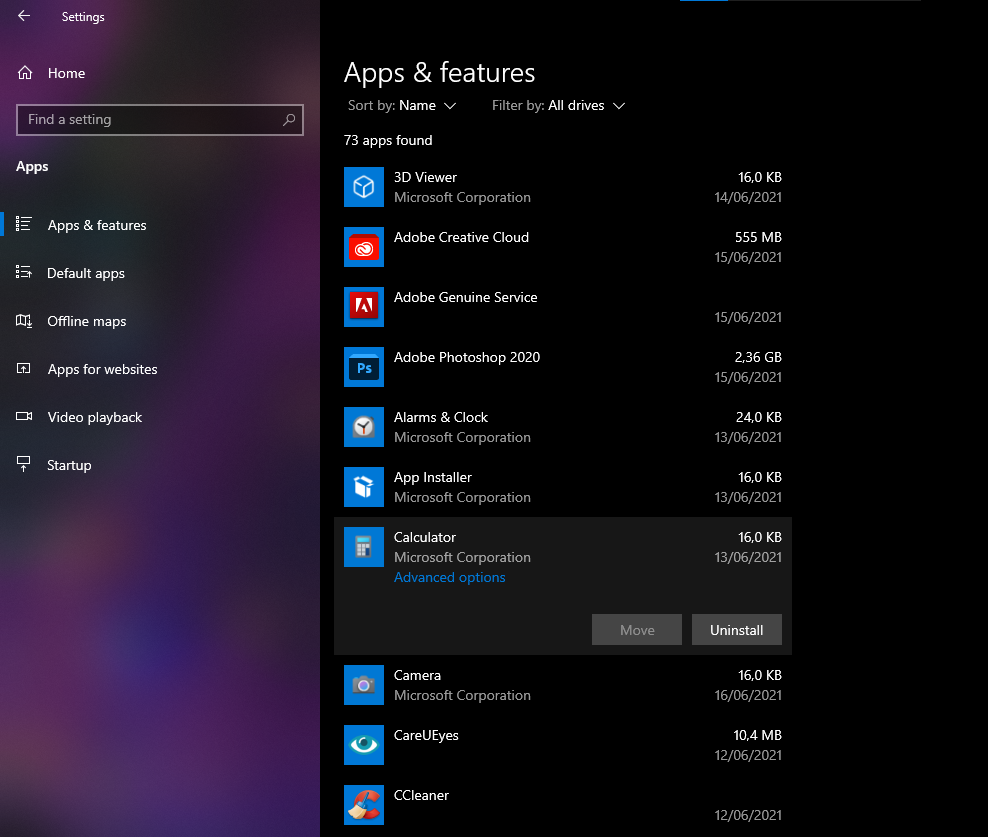
Task: Click the Apps & features sidebar icon
Action: pos(24,224)
